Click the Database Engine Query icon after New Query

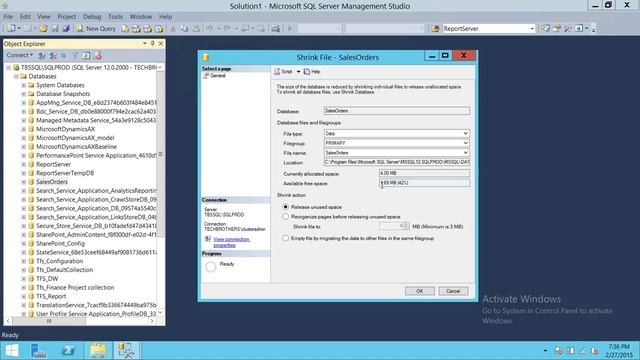[x=125, y=29]
